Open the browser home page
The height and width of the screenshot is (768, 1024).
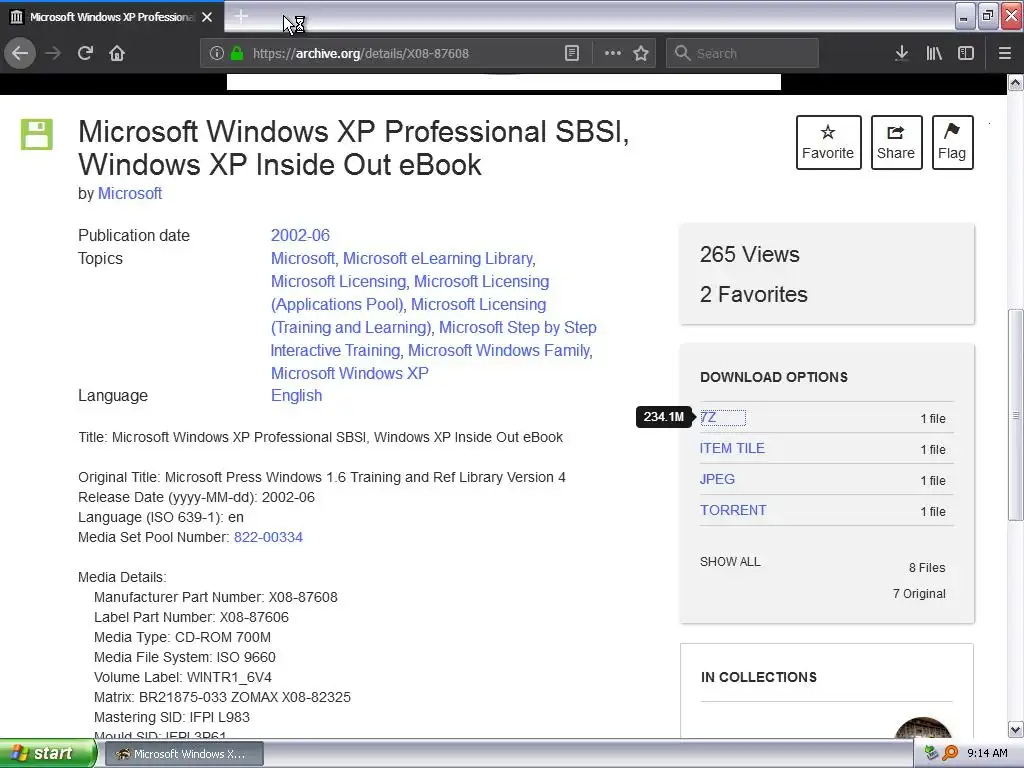point(117,53)
